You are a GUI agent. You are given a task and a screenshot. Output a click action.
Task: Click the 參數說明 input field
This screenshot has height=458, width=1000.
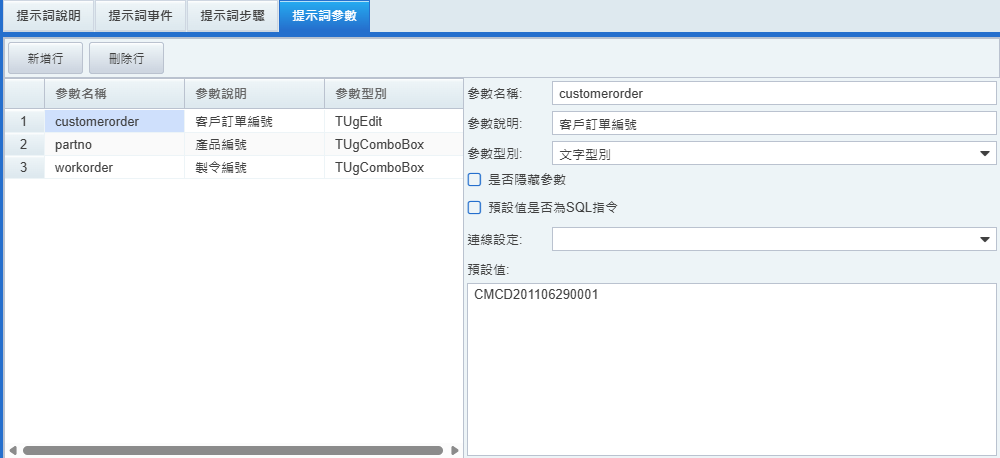point(774,124)
